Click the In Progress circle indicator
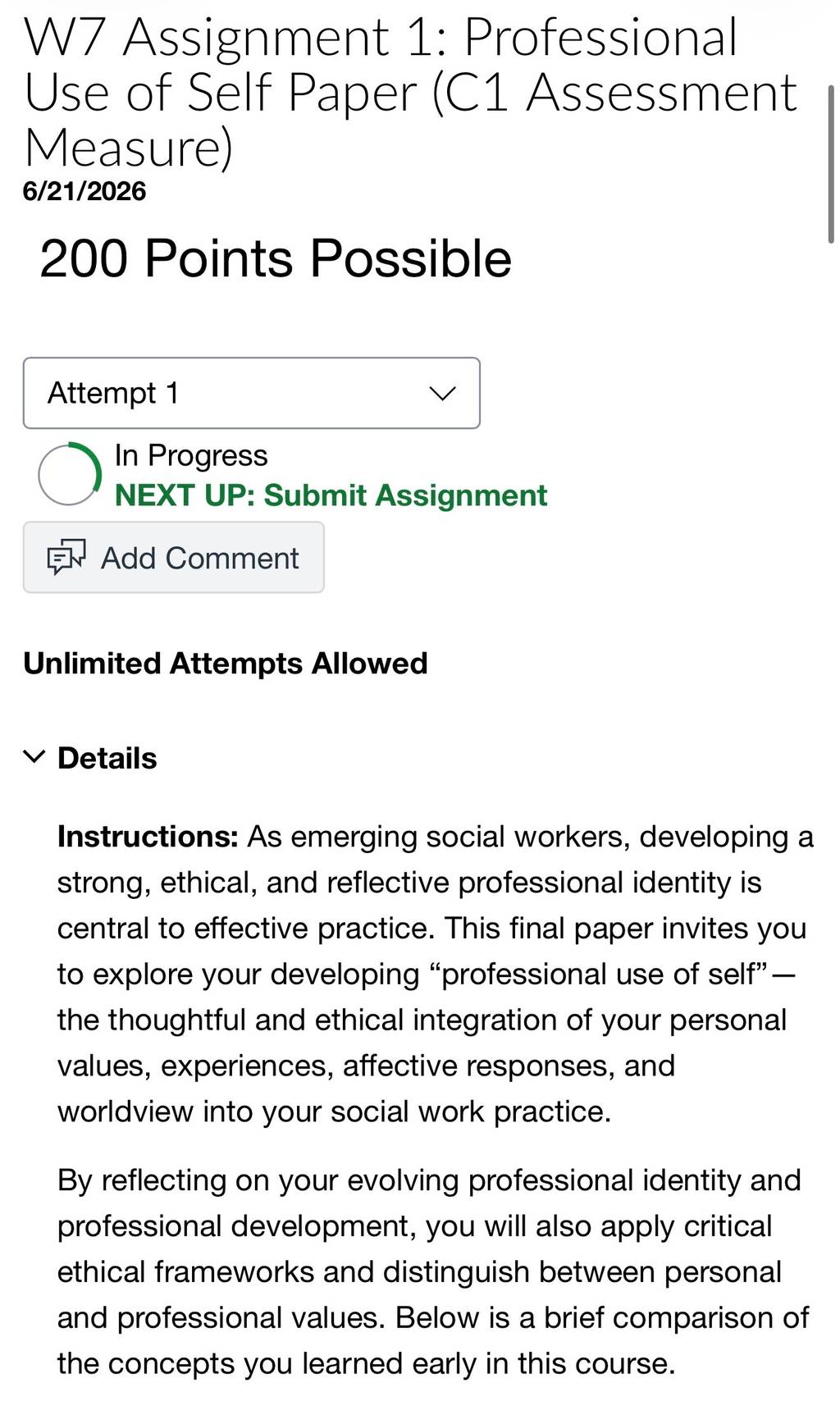This screenshot has width=840, height=1415. pos(70,474)
